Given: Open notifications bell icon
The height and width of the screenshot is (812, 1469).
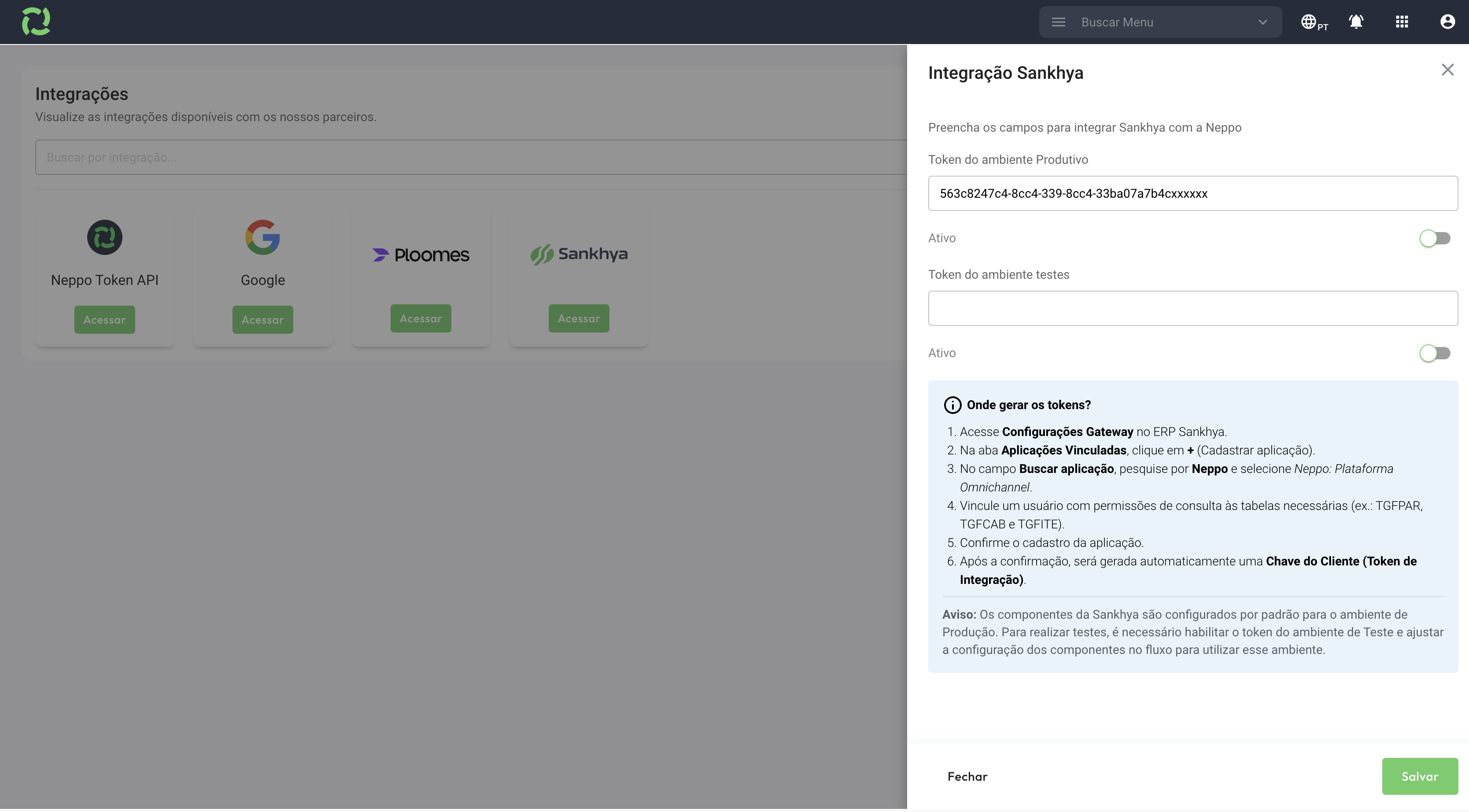Looking at the screenshot, I should 1356,22.
